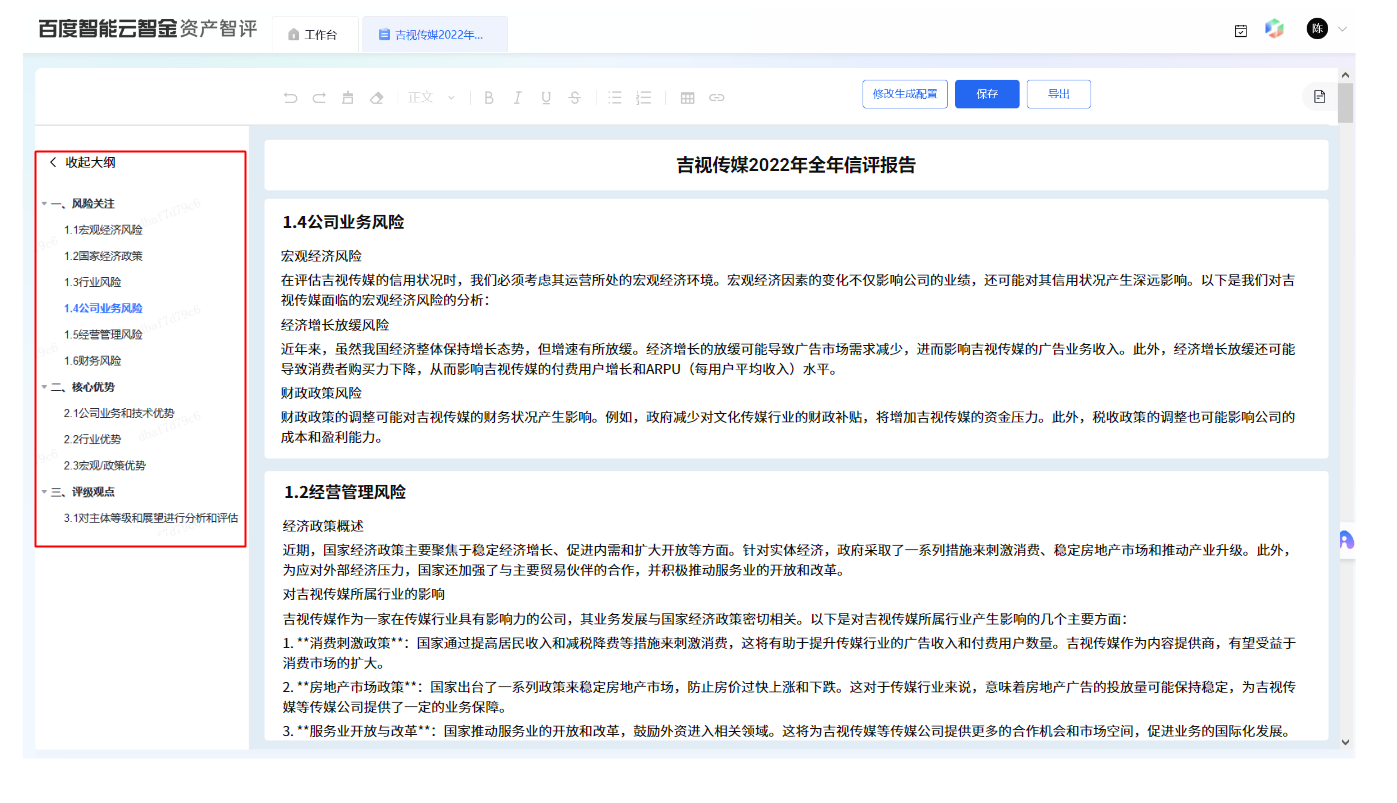Viewport: 1397px width, 803px height.
Task: Click the 百度智能云智金 资产智评 logo
Action: click(x=147, y=29)
